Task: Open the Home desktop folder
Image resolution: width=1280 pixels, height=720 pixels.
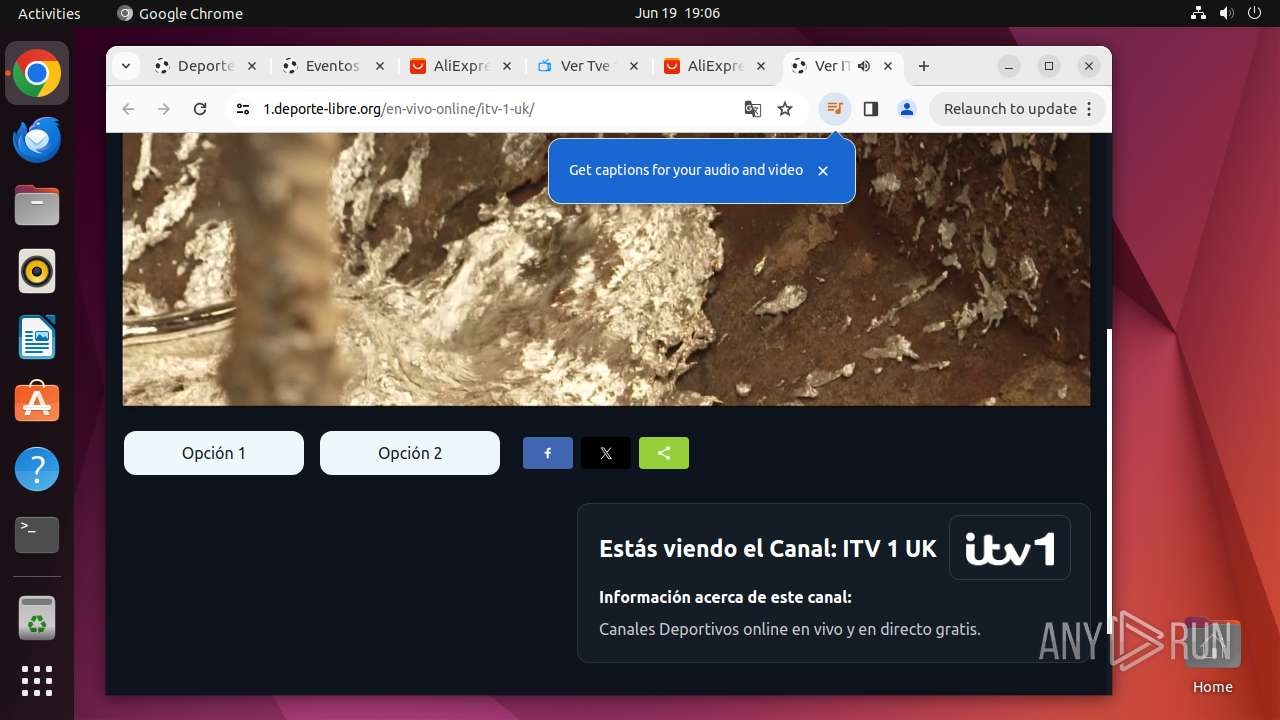Action: (1212, 657)
